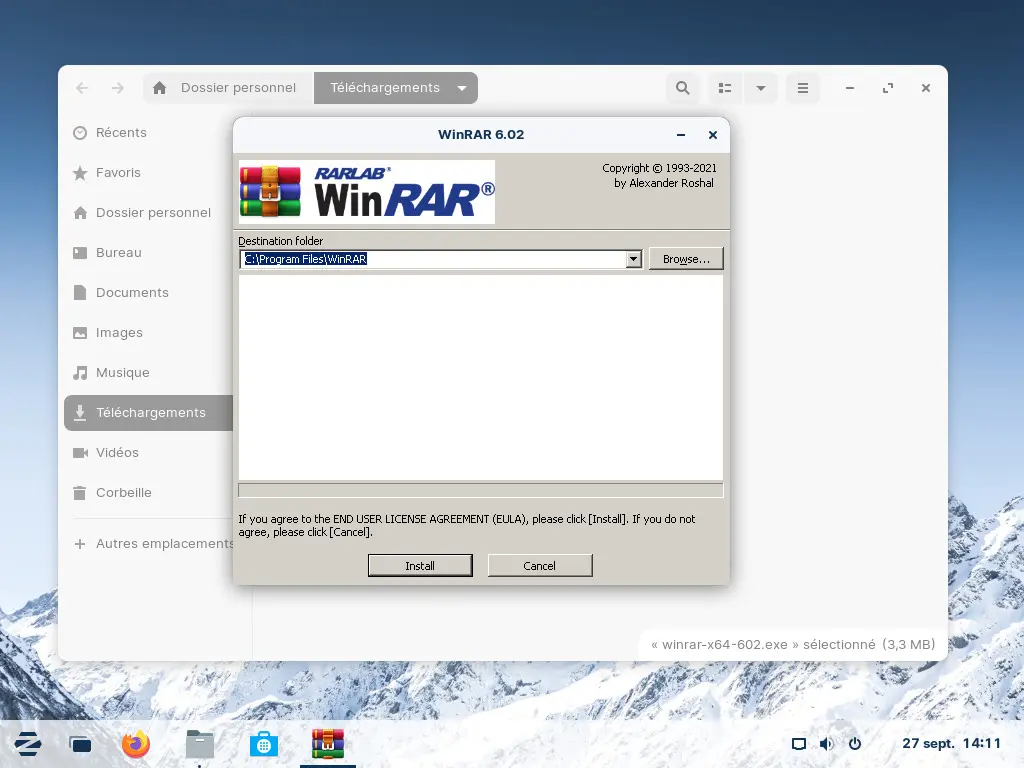Open the file manager search
Image resolution: width=1024 pixels, height=768 pixels.
(x=683, y=88)
